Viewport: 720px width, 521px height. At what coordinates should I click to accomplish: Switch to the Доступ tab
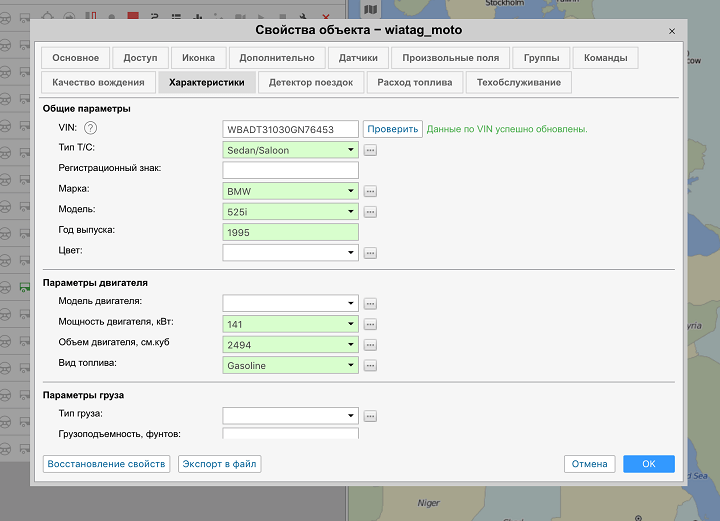coord(141,58)
